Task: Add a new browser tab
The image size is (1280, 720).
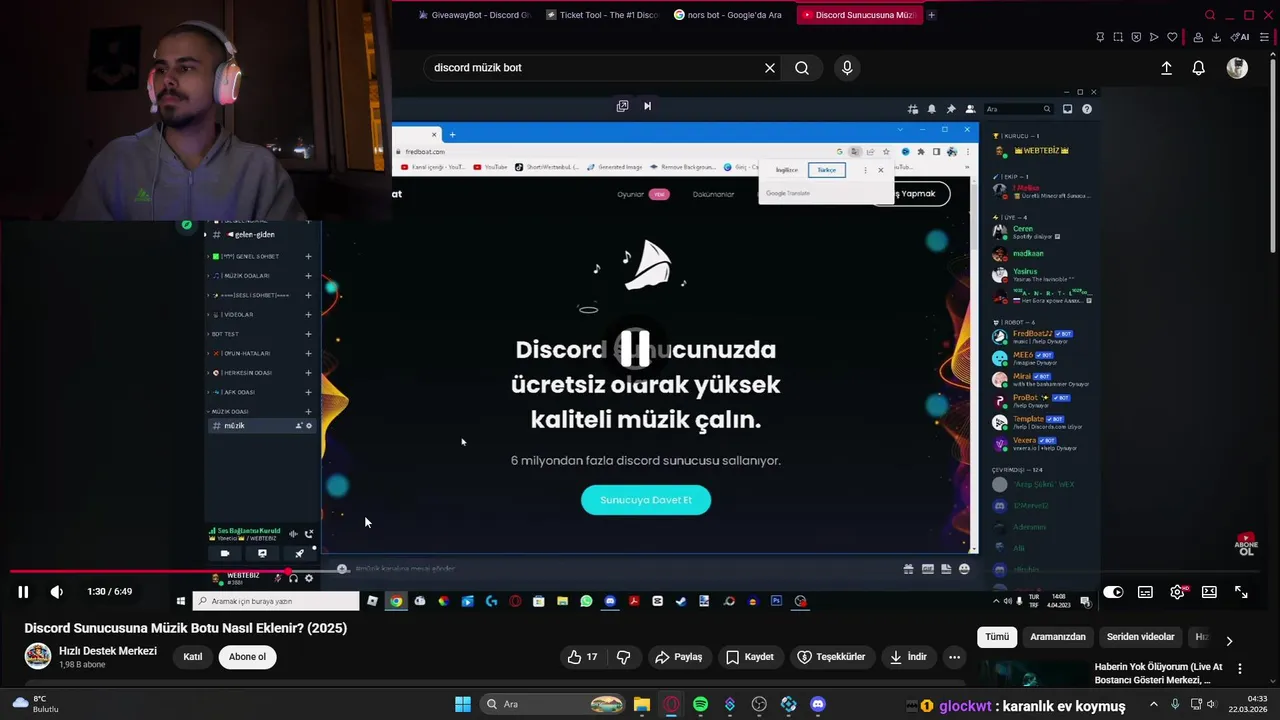Action: click(x=931, y=15)
